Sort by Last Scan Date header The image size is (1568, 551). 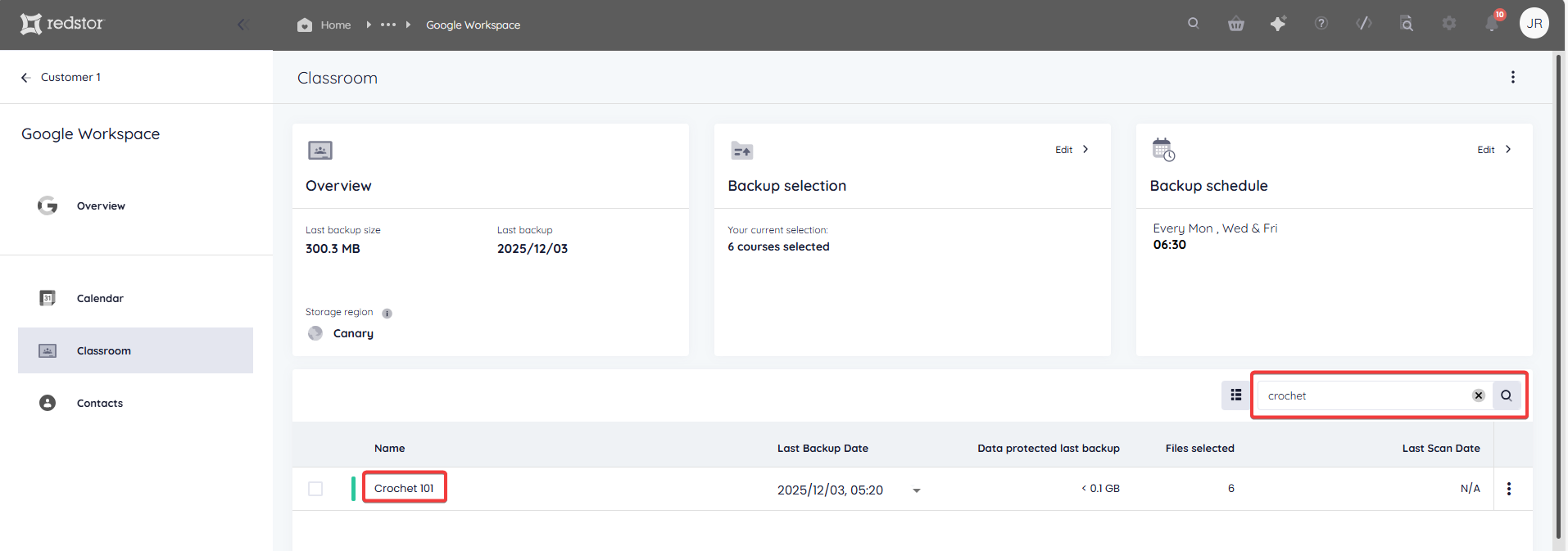[1441, 448]
